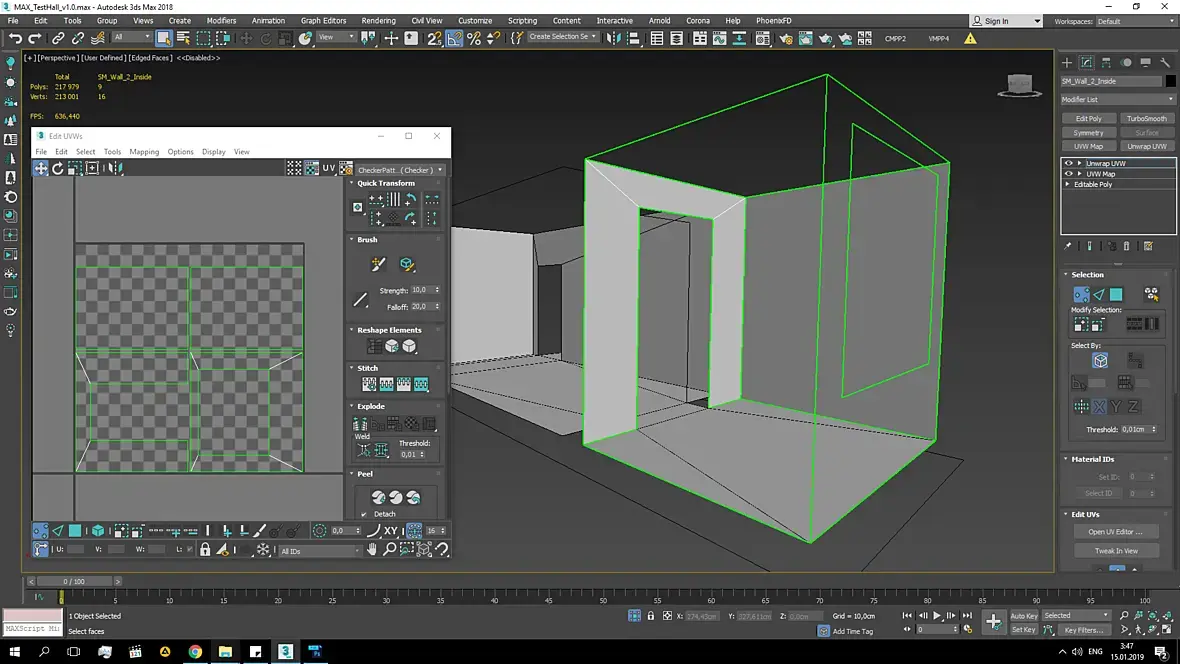Click the Paint Move brush icon
This screenshot has height=664, width=1180.
tap(378, 264)
